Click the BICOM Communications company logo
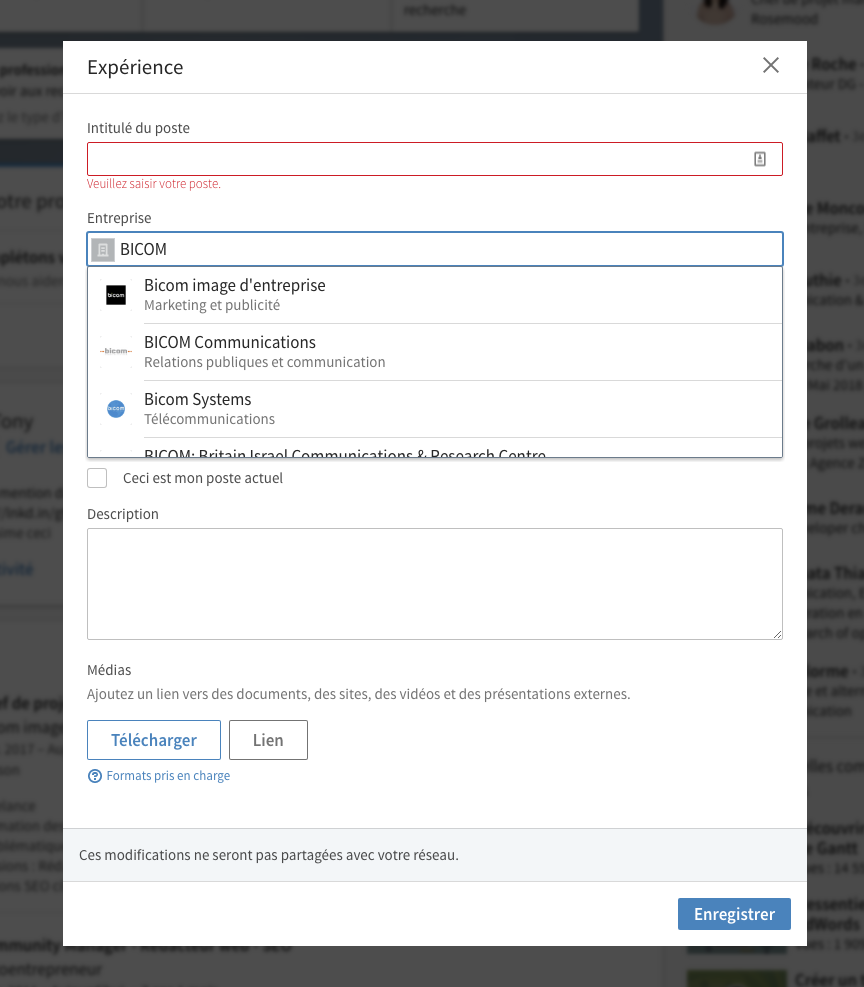The height and width of the screenshot is (987, 864). pyautogui.click(x=116, y=352)
